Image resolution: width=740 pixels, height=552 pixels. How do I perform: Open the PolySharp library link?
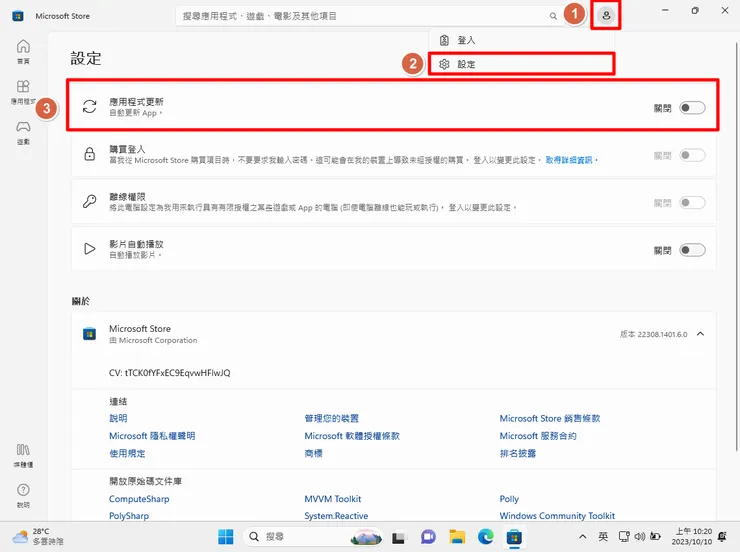pos(129,516)
